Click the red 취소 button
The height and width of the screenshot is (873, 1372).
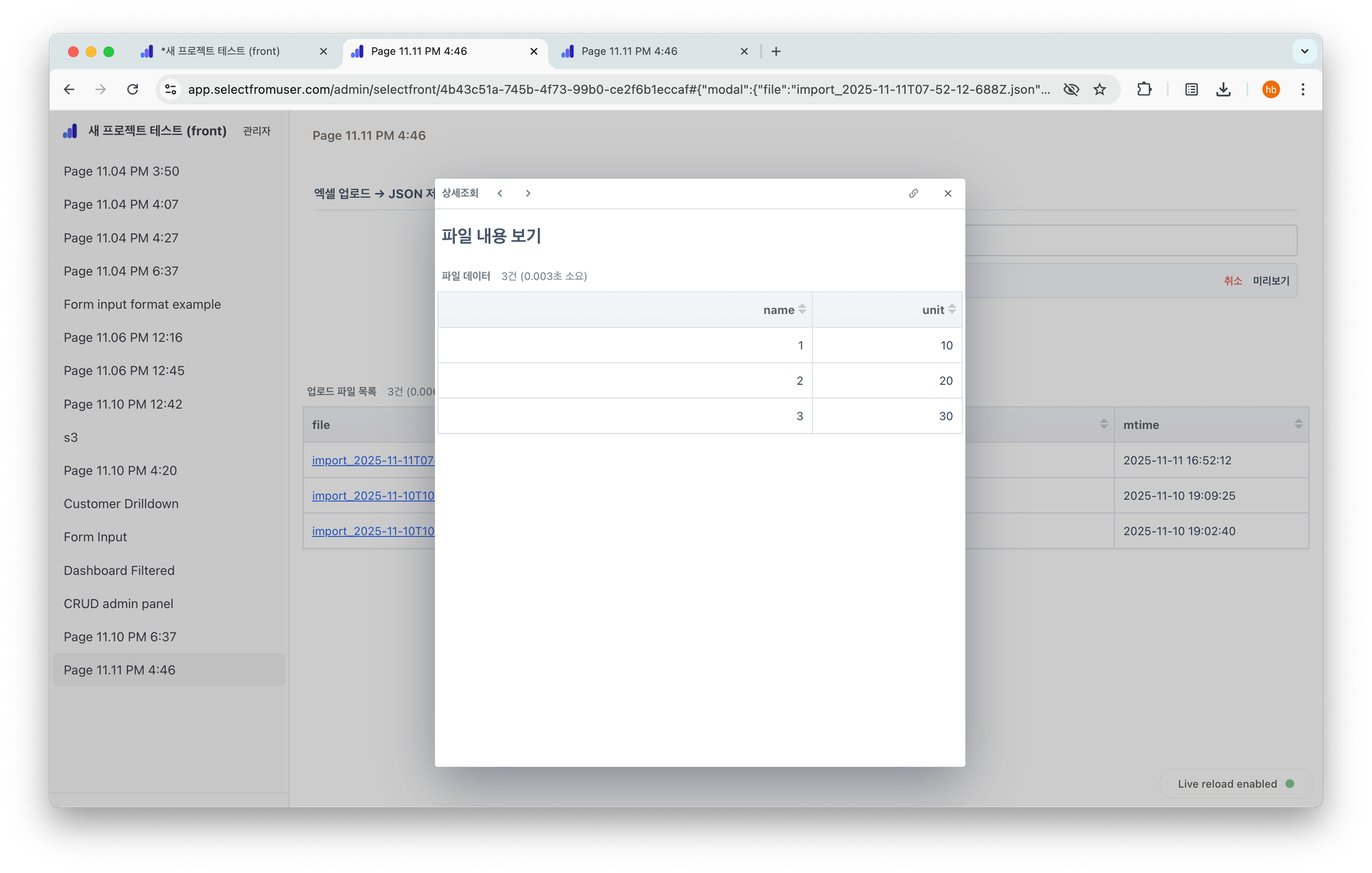[x=1233, y=281]
